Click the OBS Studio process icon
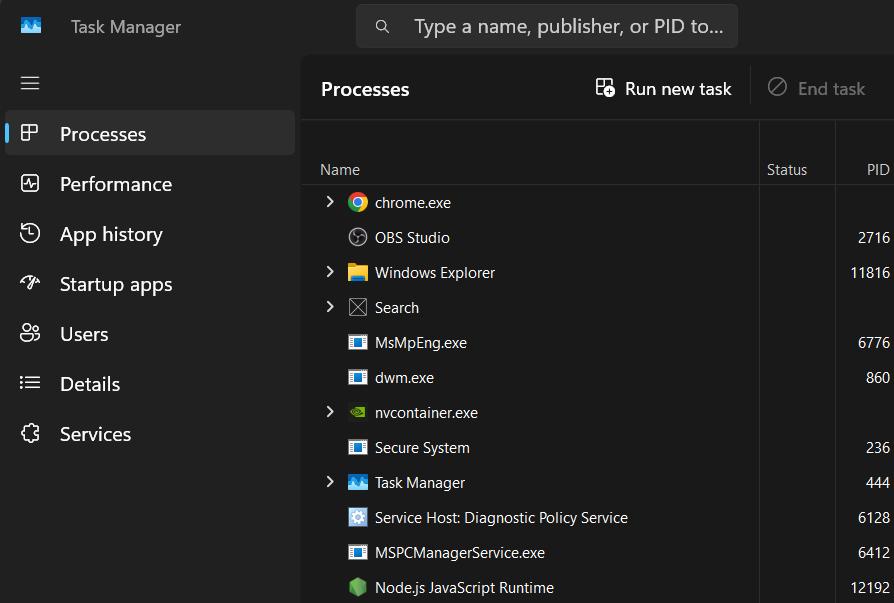 (x=358, y=237)
